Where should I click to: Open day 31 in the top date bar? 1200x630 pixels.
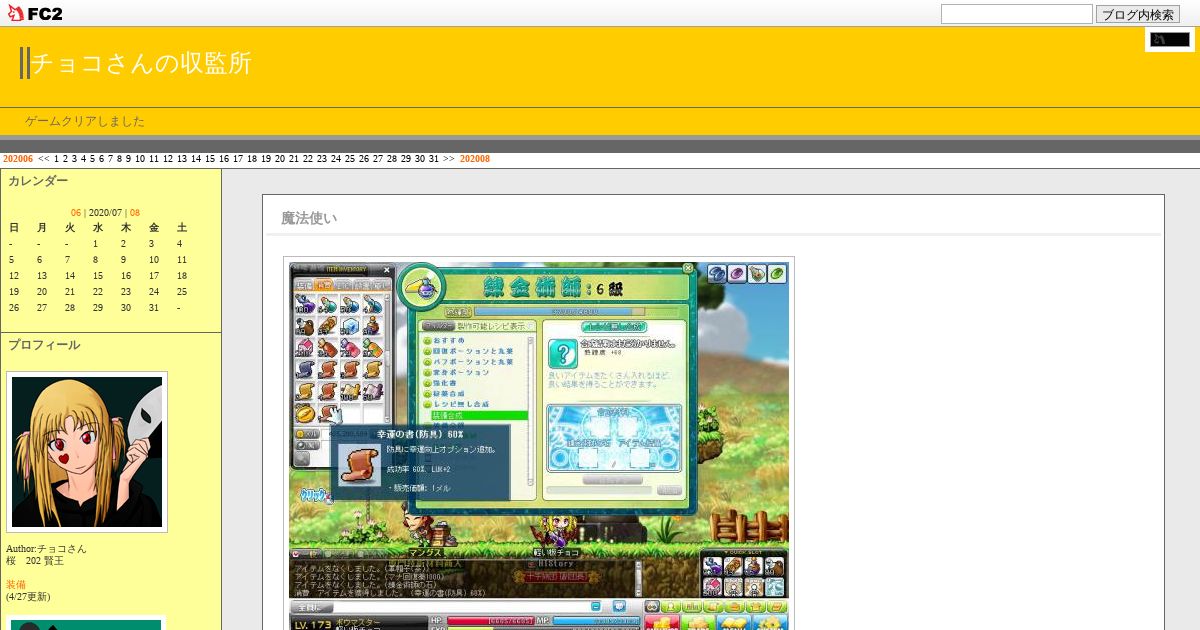point(434,159)
